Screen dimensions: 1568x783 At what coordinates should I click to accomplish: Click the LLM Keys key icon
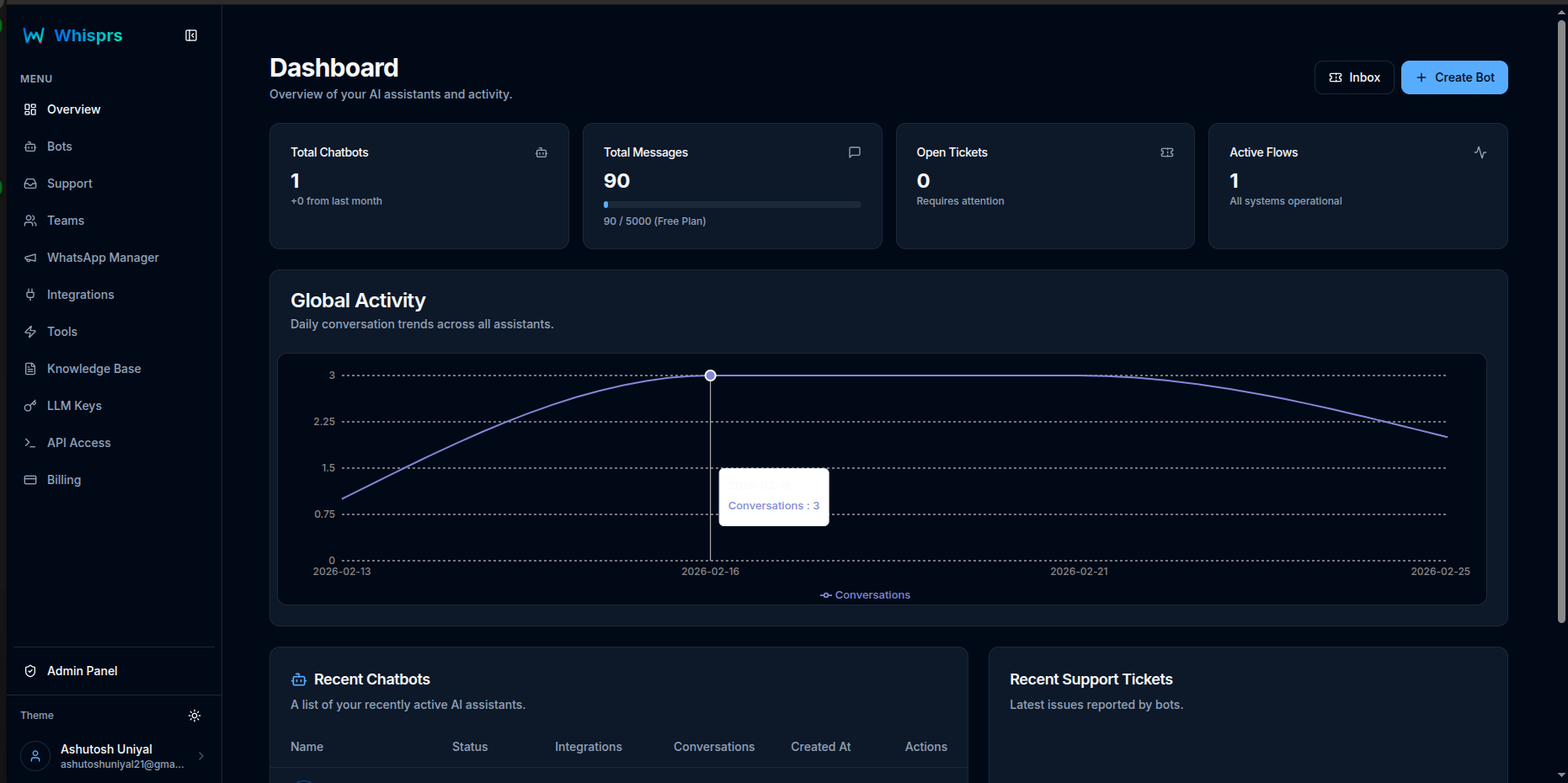coord(30,406)
